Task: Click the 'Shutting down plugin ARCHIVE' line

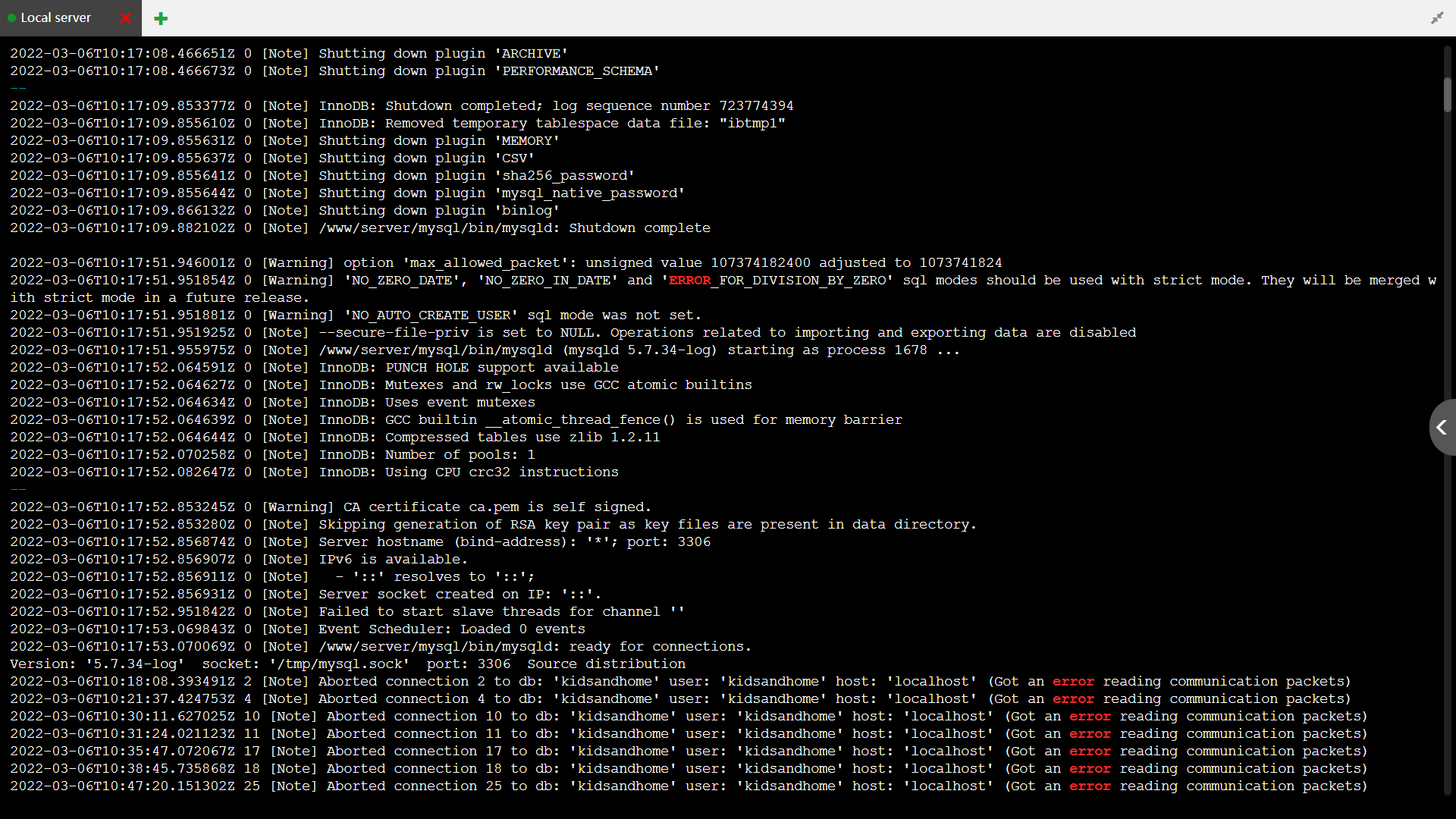Action: [x=442, y=54]
